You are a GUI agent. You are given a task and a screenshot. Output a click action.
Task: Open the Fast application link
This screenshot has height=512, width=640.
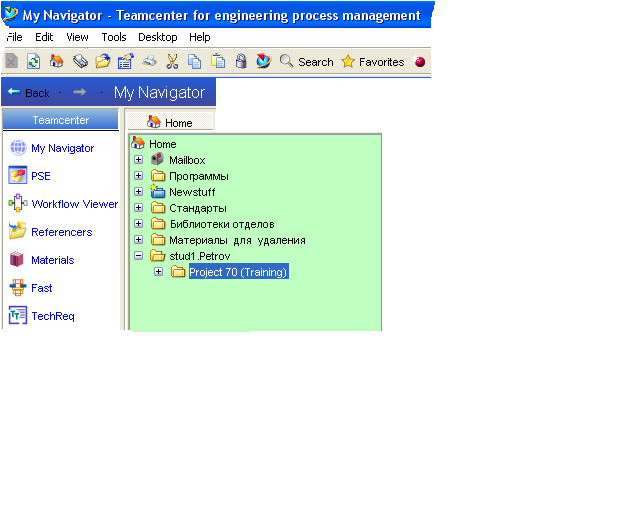(42, 288)
